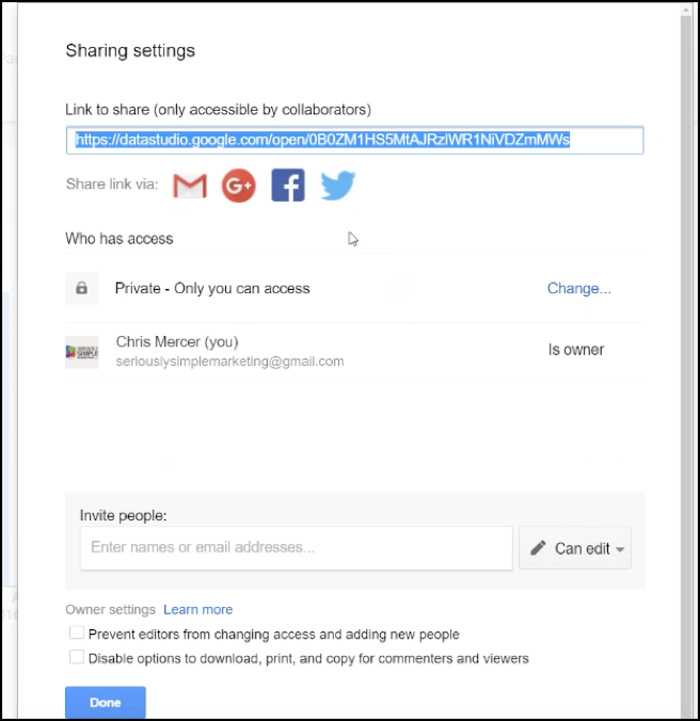
Task: Click the Invite people: label
Action: pyautogui.click(x=123, y=515)
